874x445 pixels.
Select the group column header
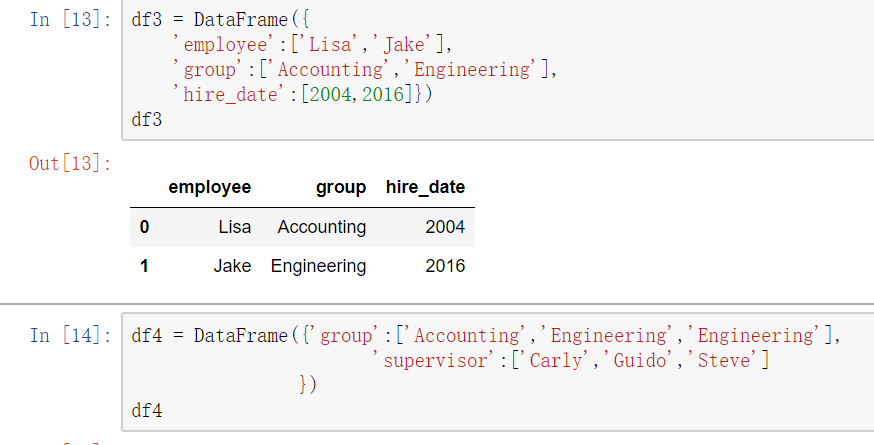coord(341,187)
